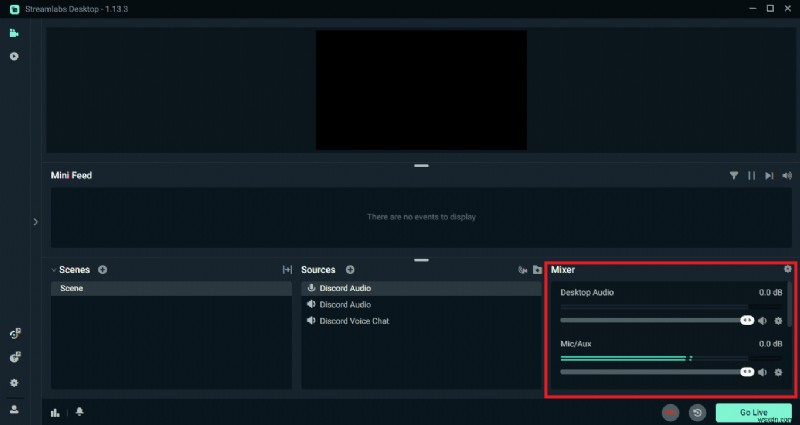800x425 pixels.
Task: Add a new scene with plus icon
Action: pos(103,269)
